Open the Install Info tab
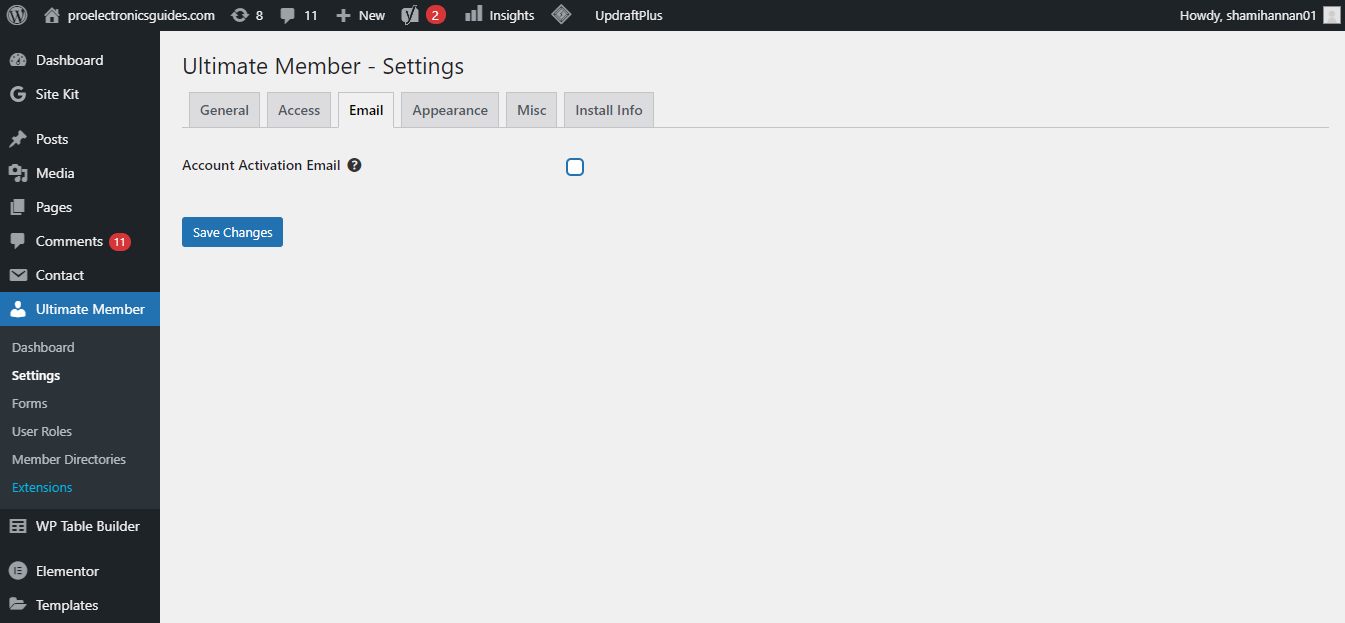This screenshot has height=623, width=1345. [x=609, y=110]
